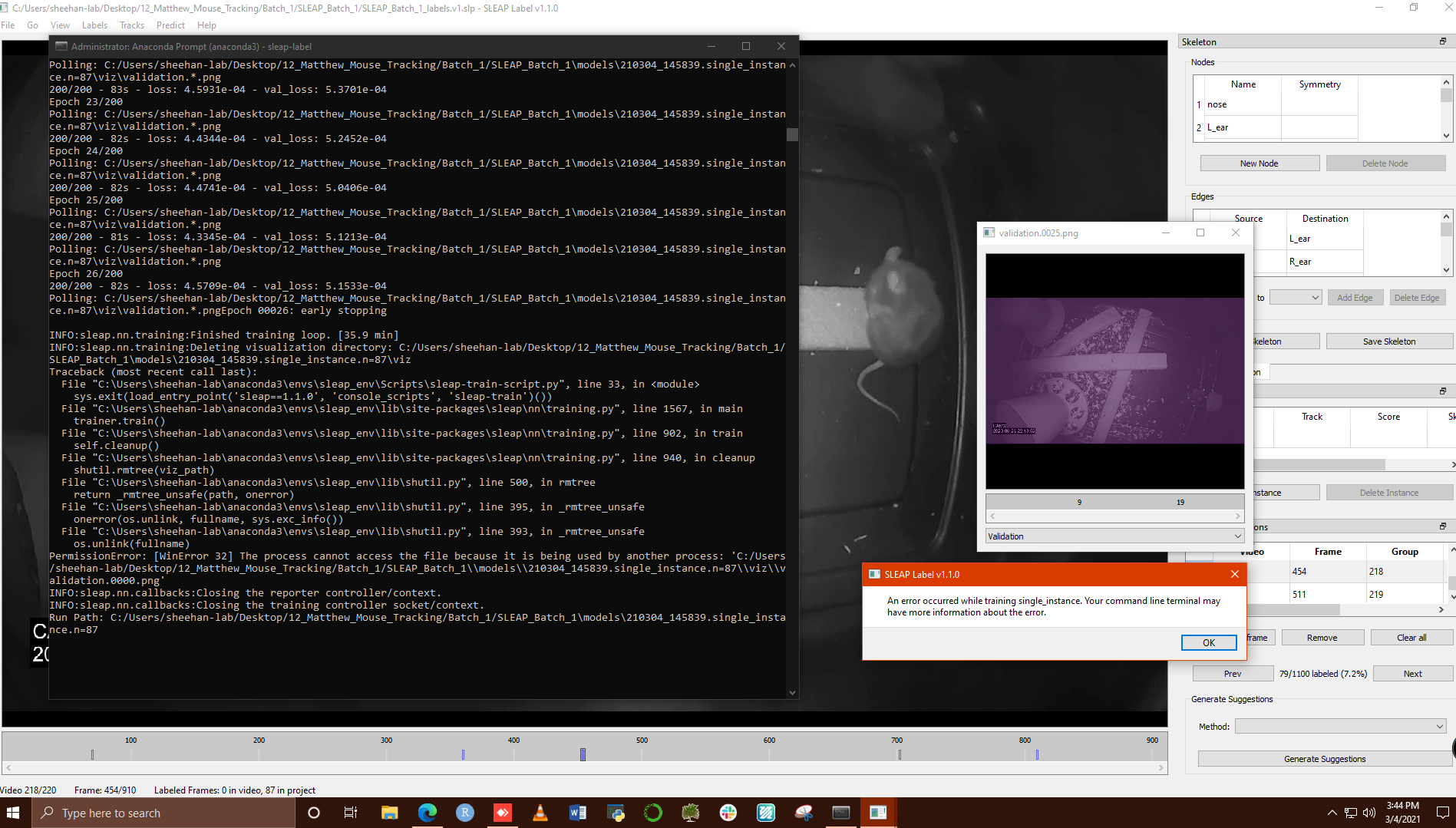This screenshot has height=828, width=1456.
Task: Click OK on the training error dialog
Action: point(1209,642)
